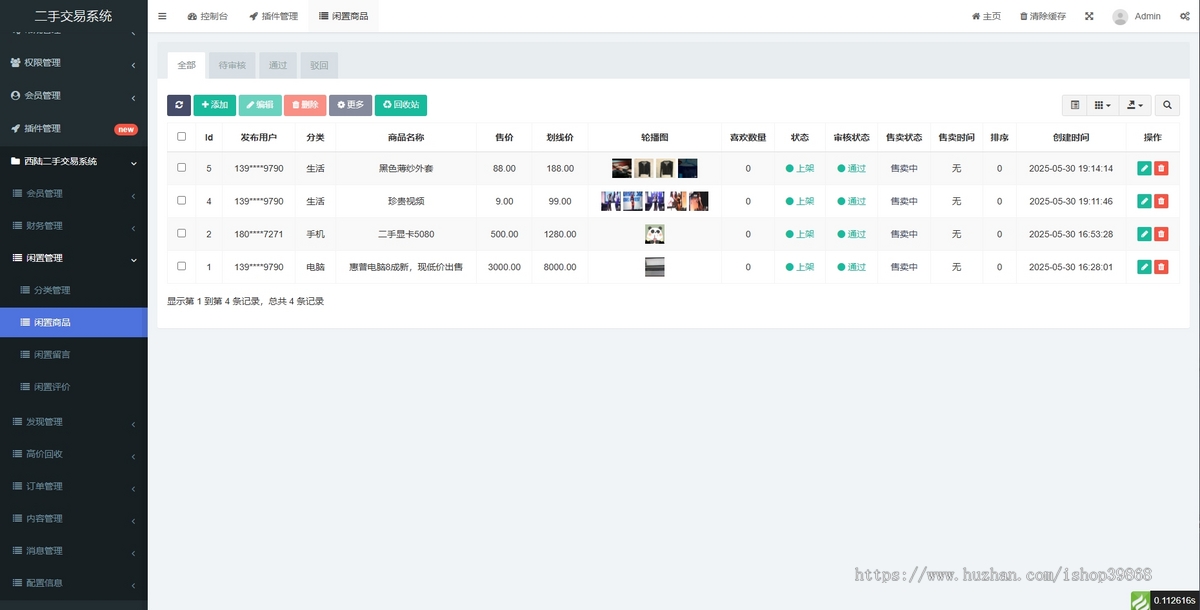The height and width of the screenshot is (610, 1200).
Task: Click green edit icon for item Id 5
Action: pos(1144,169)
